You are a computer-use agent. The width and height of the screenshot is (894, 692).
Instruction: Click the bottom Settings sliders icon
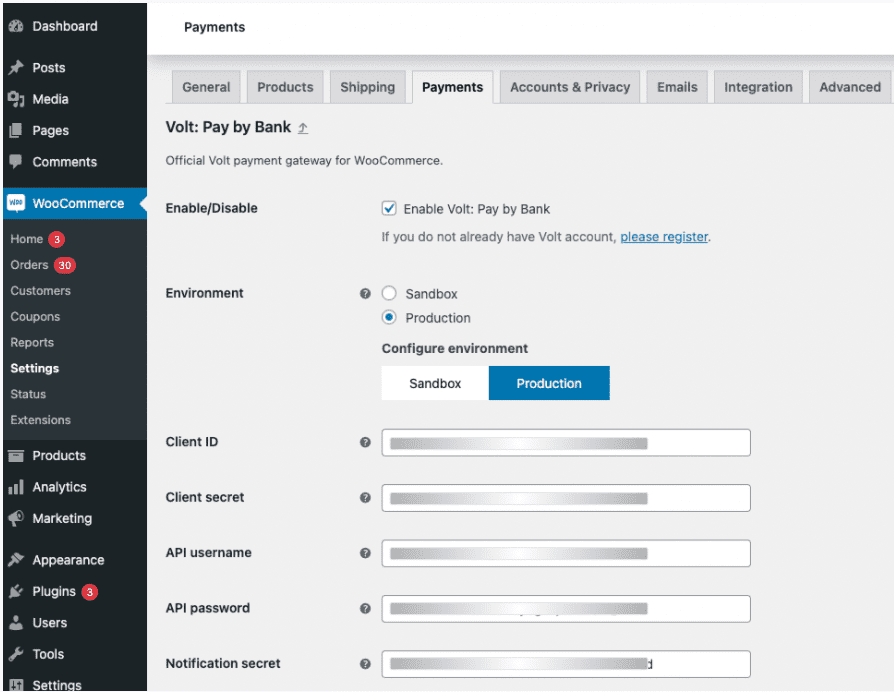(16, 685)
